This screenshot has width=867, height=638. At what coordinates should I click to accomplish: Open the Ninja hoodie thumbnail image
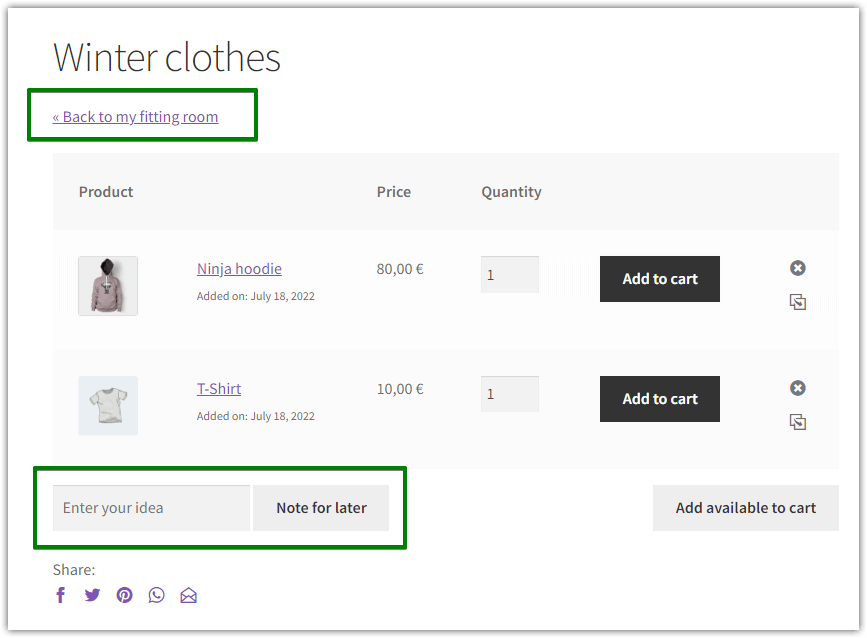108,286
